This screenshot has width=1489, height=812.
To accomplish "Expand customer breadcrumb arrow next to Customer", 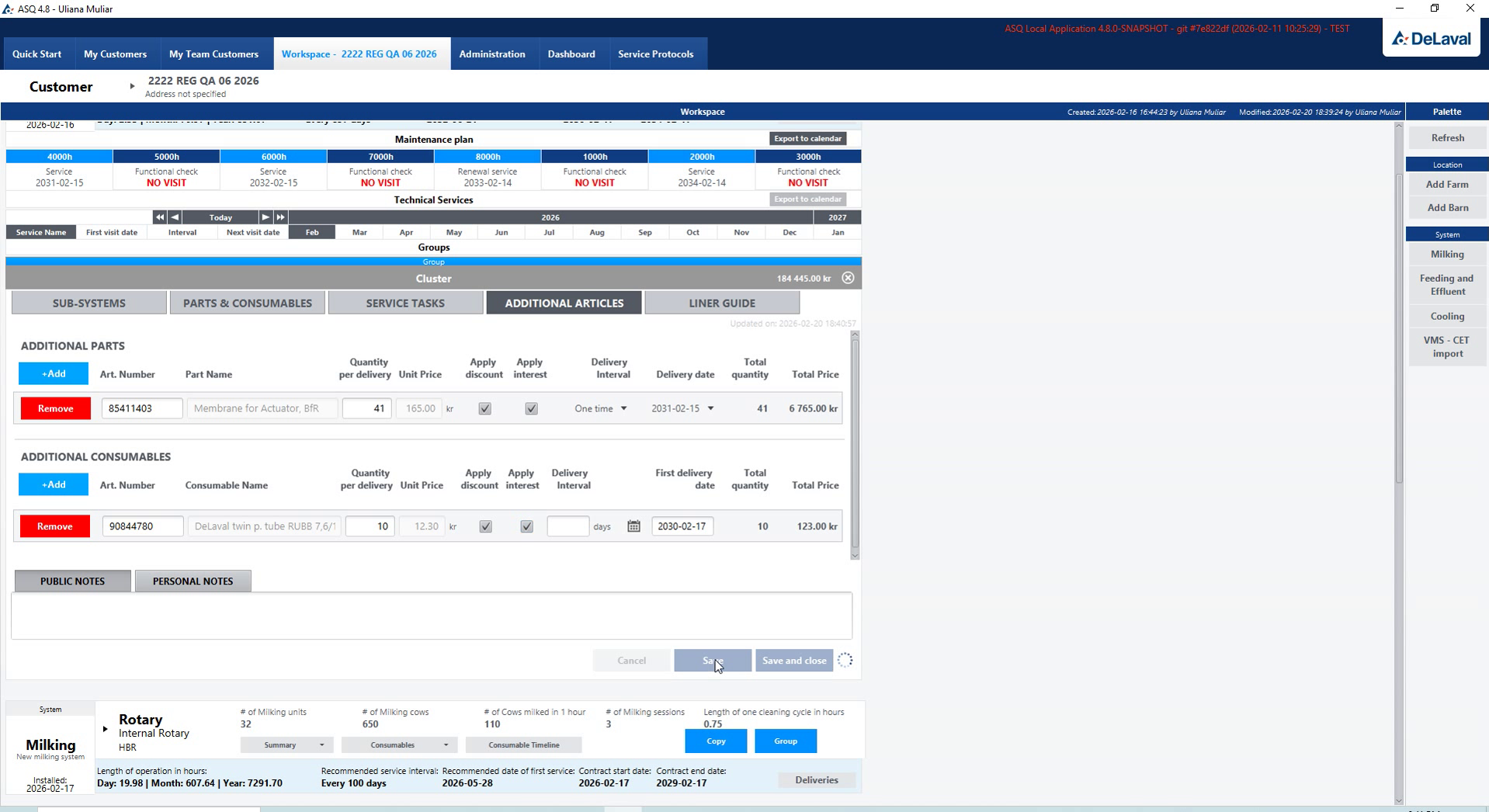I will 132,86.
